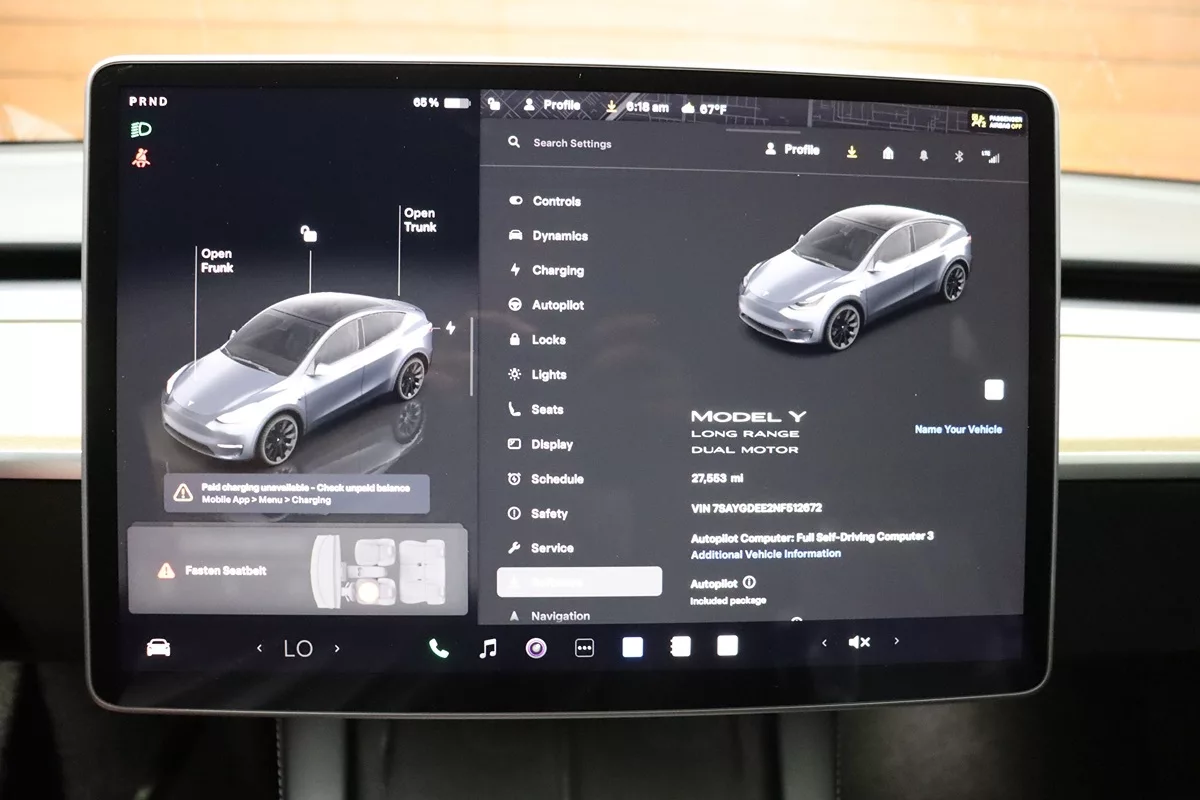This screenshot has width=1200, height=800.
Task: Tap the phone icon in bottom bar
Action: coord(439,648)
